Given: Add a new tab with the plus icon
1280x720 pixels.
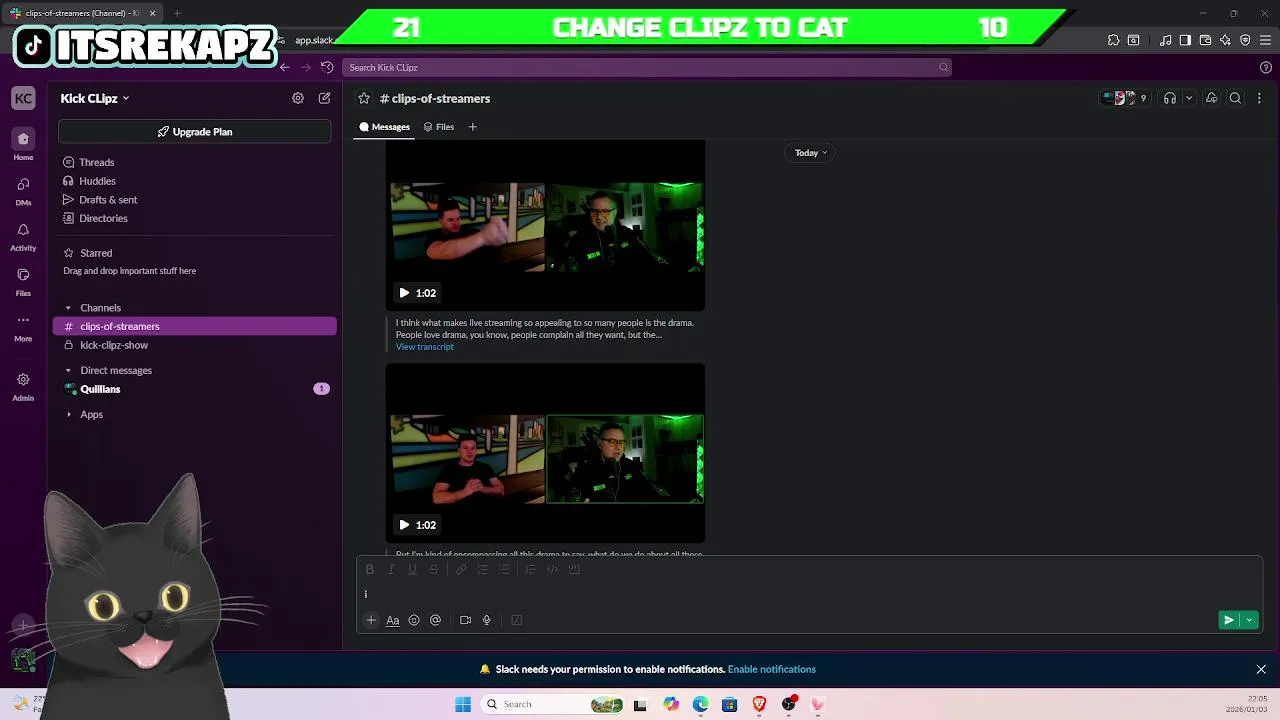Looking at the screenshot, I should coord(473,127).
